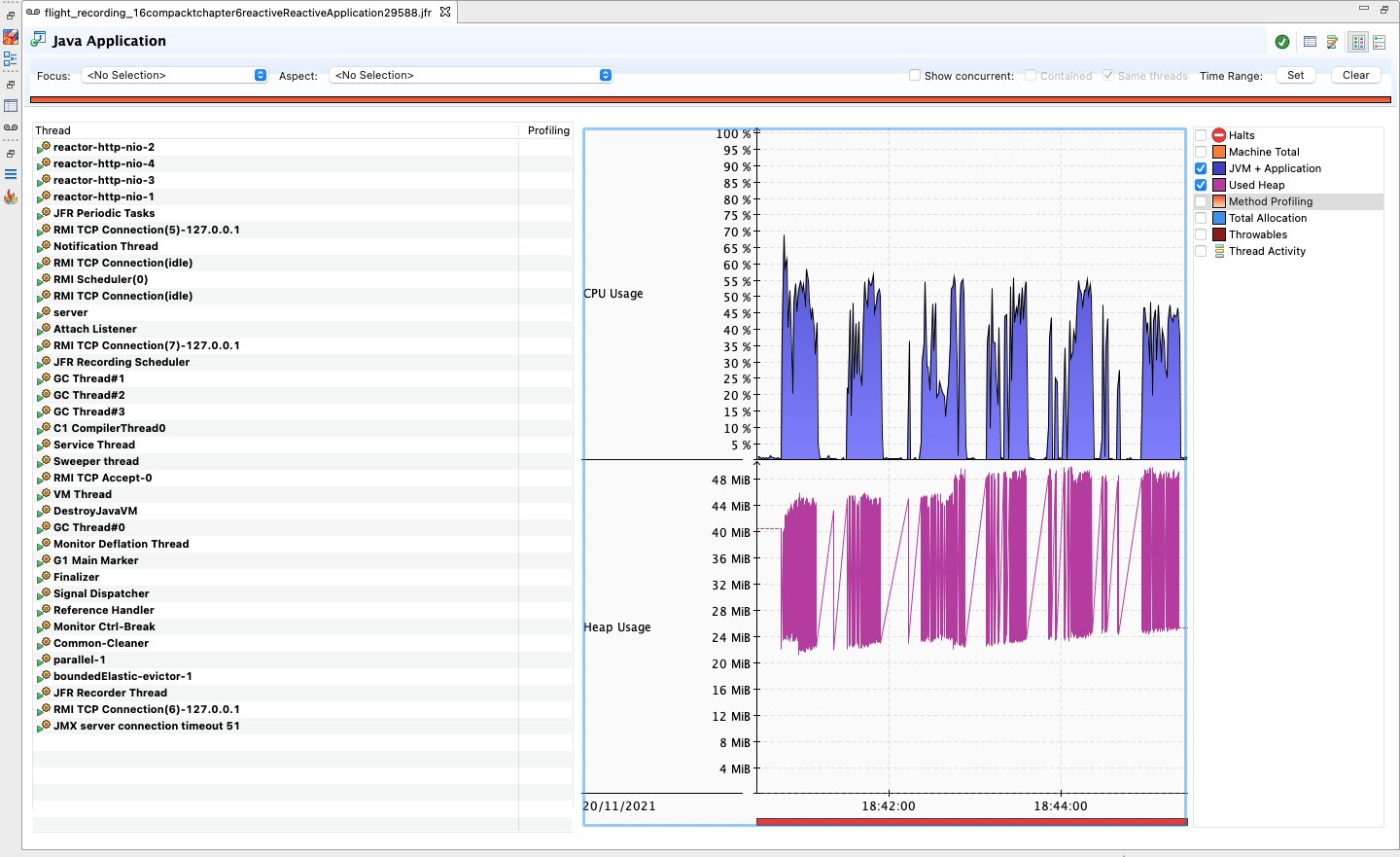
Task: Open the table-style Properties view in the left sidebar
Action: pyautogui.click(x=11, y=106)
